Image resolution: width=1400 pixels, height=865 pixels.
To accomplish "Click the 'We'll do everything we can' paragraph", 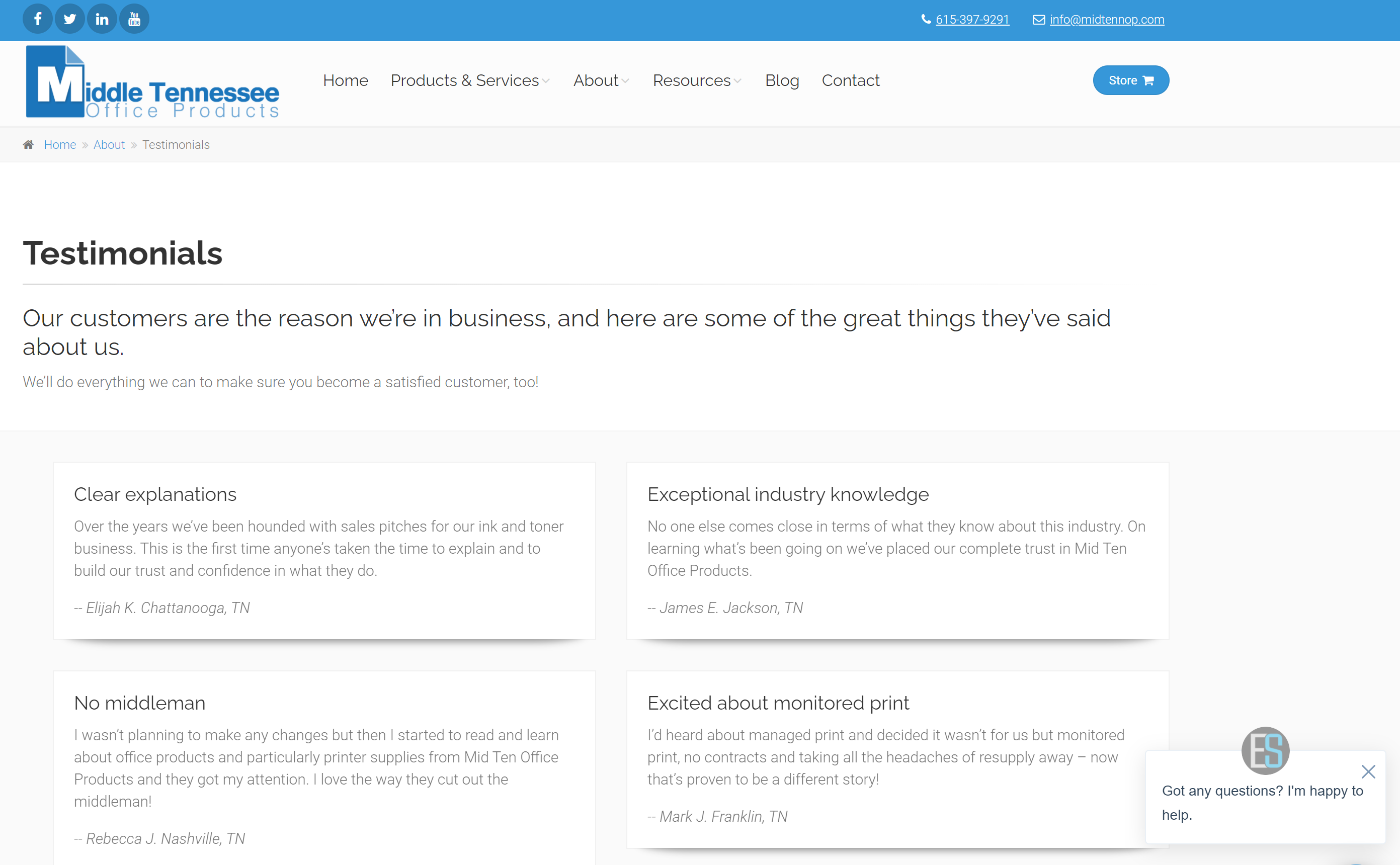I will pos(280,382).
